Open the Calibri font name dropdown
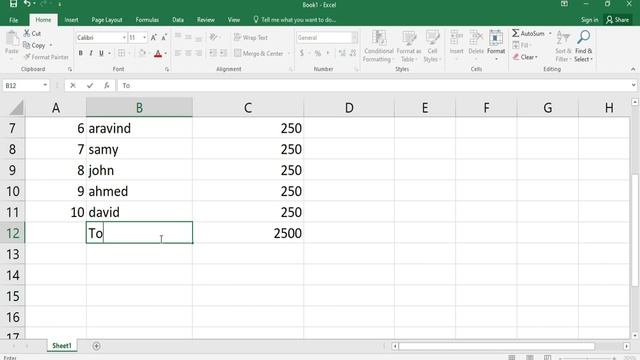 (124, 38)
